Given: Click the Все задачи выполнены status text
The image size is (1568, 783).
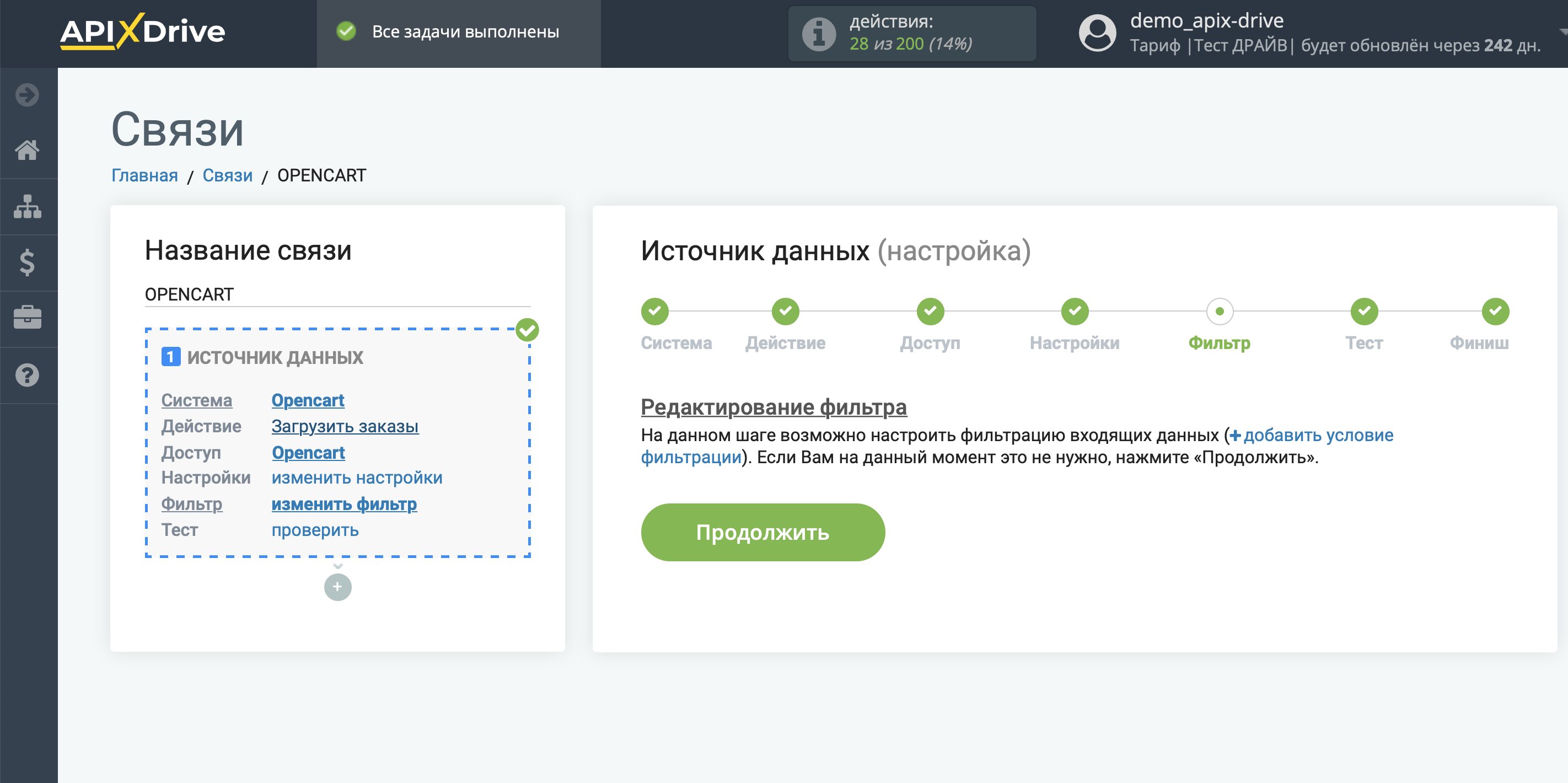Looking at the screenshot, I should pos(466,31).
